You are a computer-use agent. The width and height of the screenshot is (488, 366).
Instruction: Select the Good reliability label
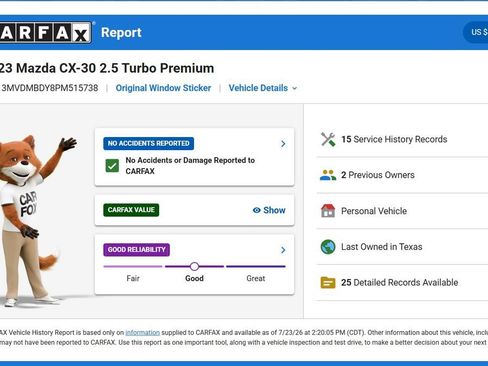tap(194, 278)
